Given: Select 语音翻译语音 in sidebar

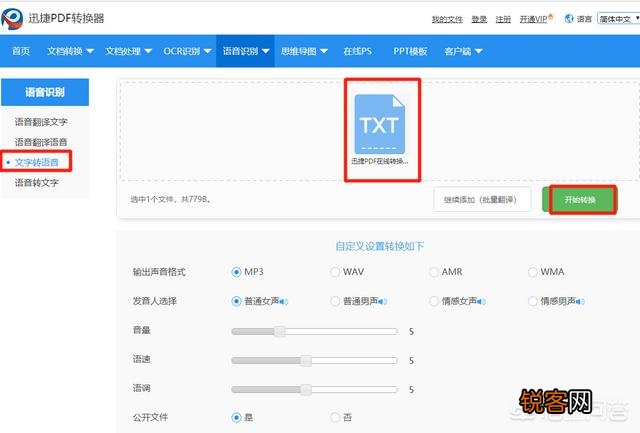Looking at the screenshot, I should [x=41, y=142].
